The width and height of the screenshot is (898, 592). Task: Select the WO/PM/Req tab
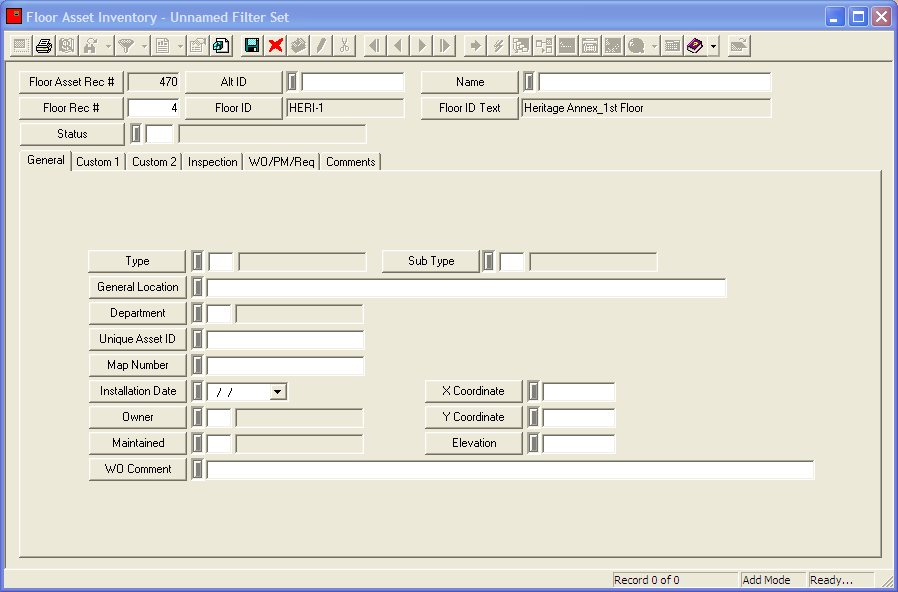point(281,162)
